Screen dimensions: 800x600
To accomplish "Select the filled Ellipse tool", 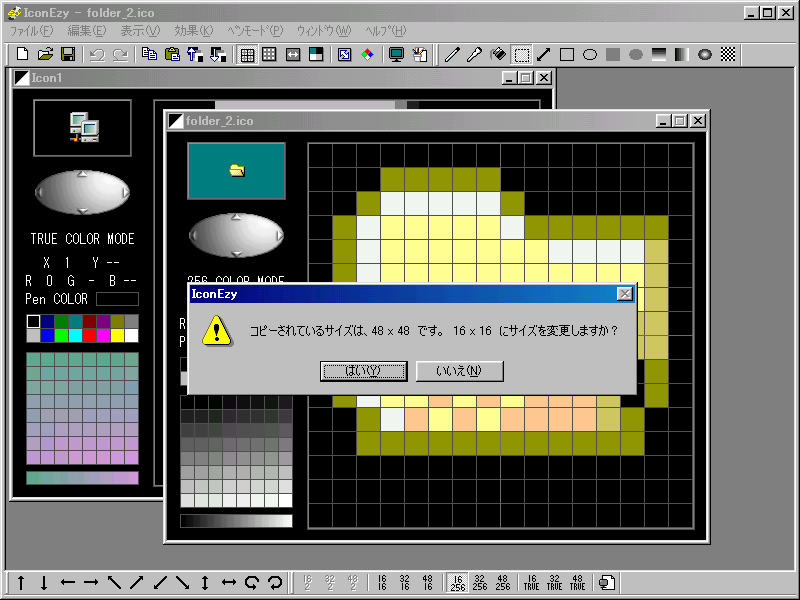I will click(x=636, y=54).
